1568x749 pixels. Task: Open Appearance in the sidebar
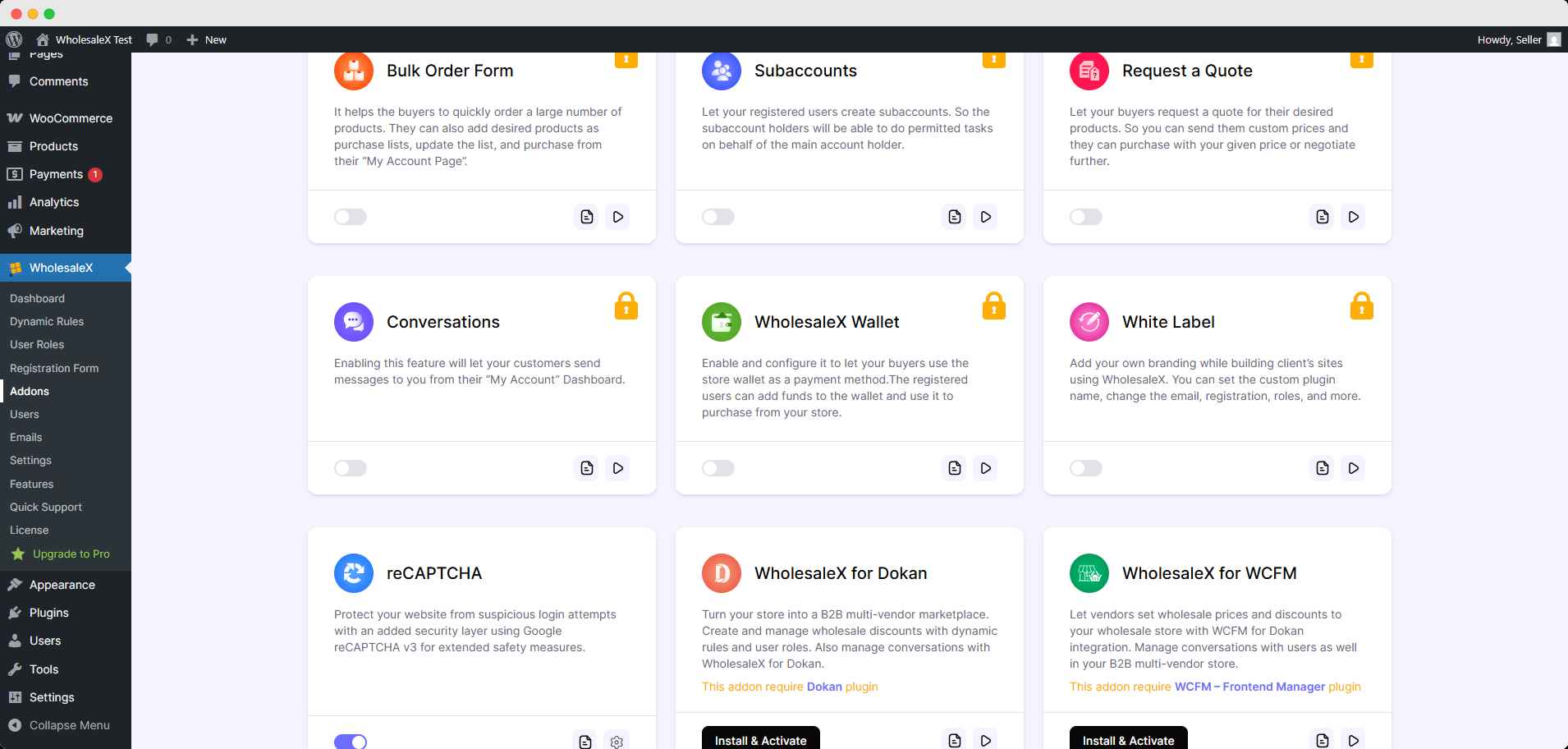(66, 585)
